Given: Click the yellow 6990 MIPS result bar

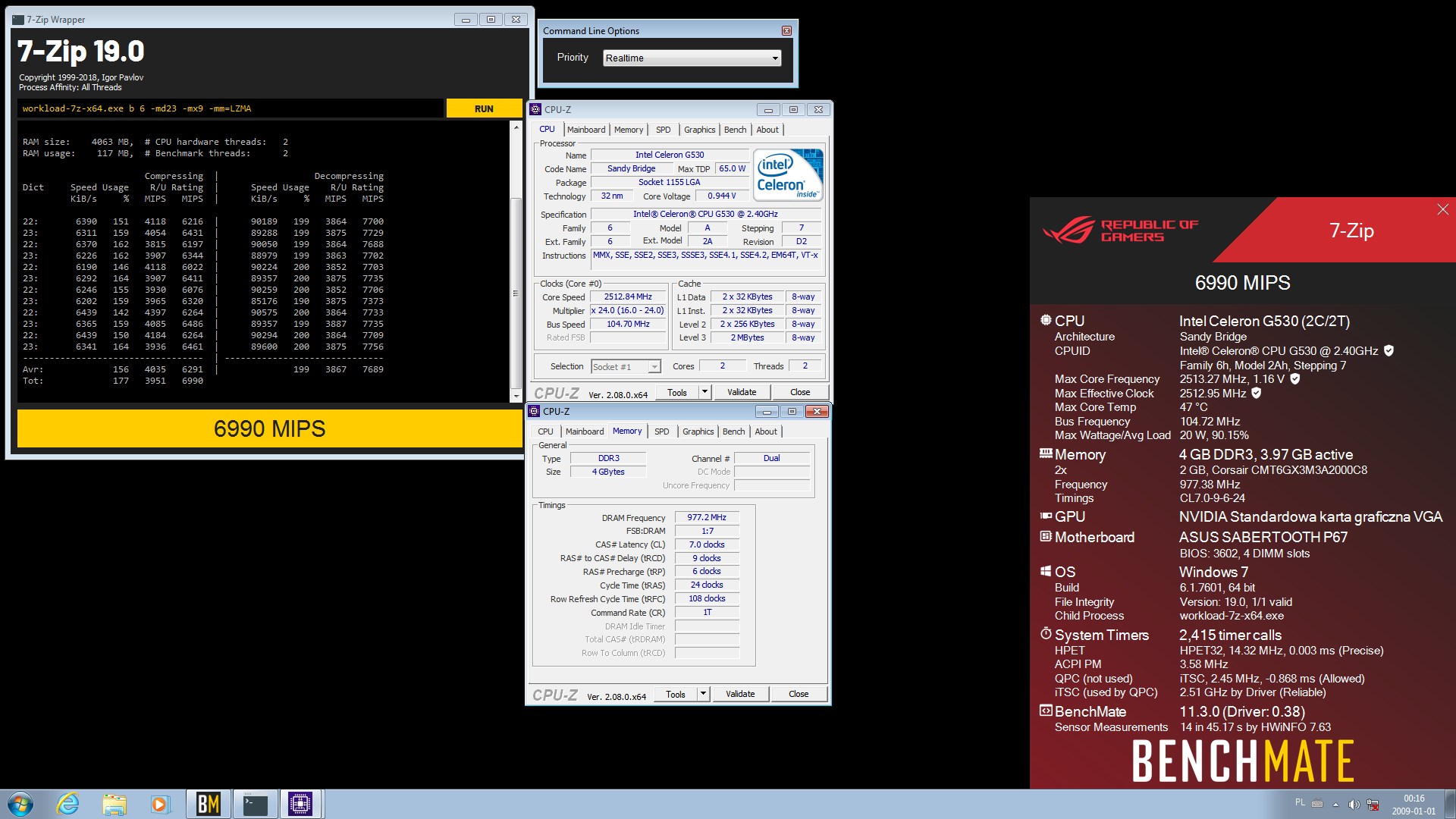Looking at the screenshot, I should click(x=269, y=428).
